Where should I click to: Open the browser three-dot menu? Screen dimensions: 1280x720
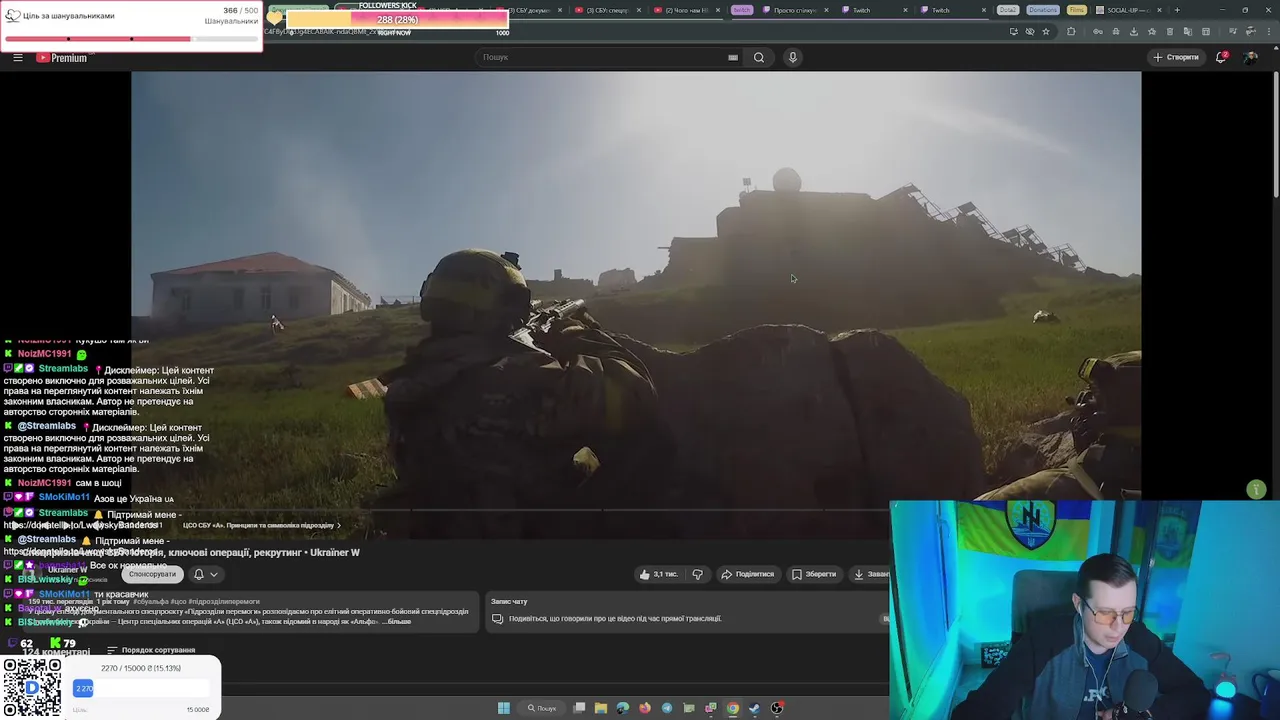pos(1269,31)
